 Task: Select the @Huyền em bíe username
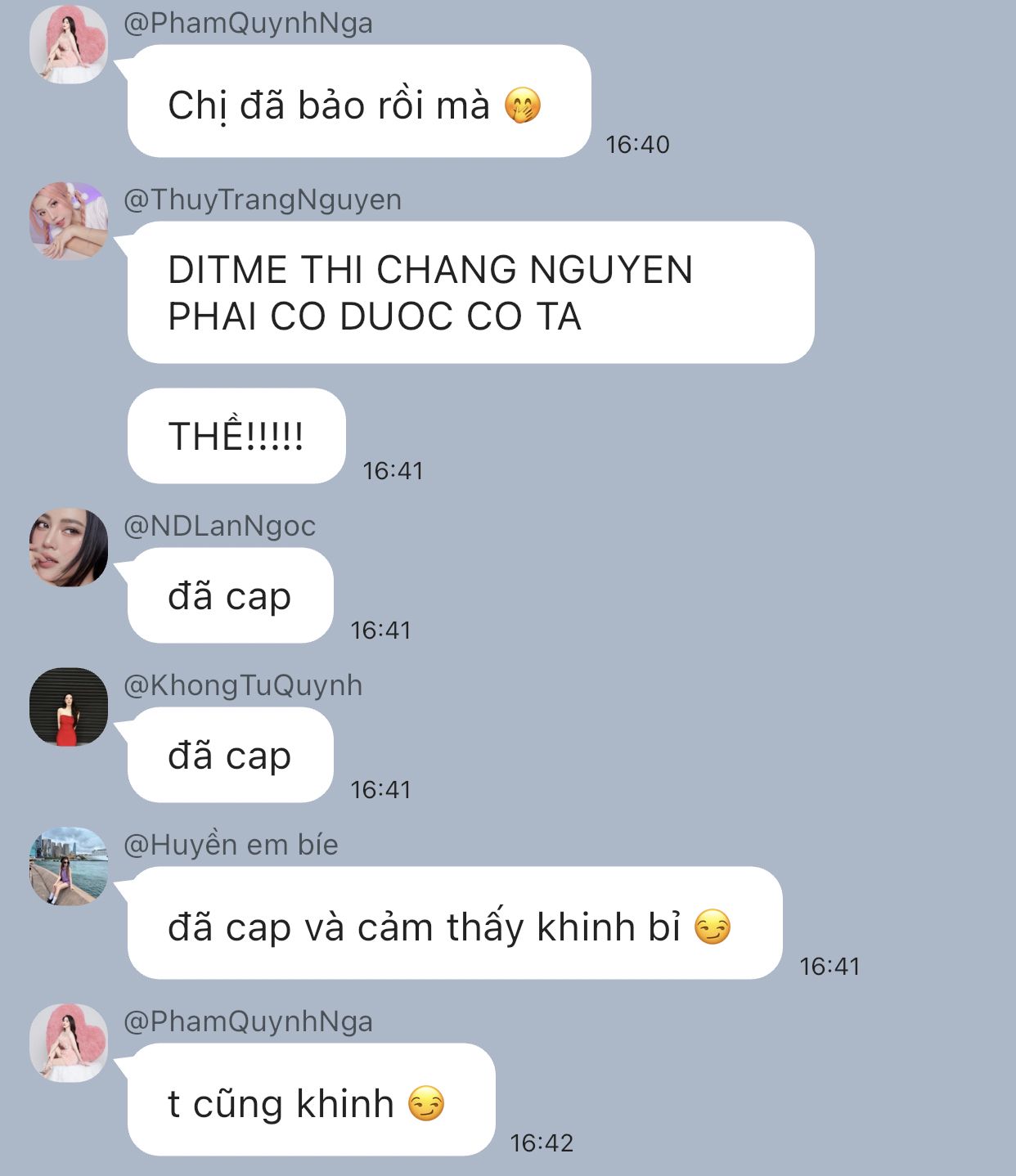click(x=231, y=845)
